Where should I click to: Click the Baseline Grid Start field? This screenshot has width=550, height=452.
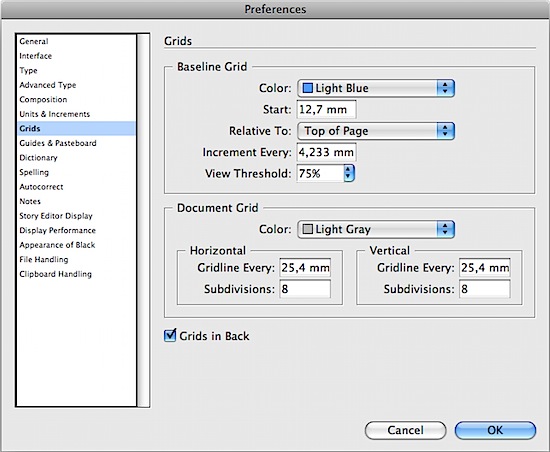click(327, 109)
